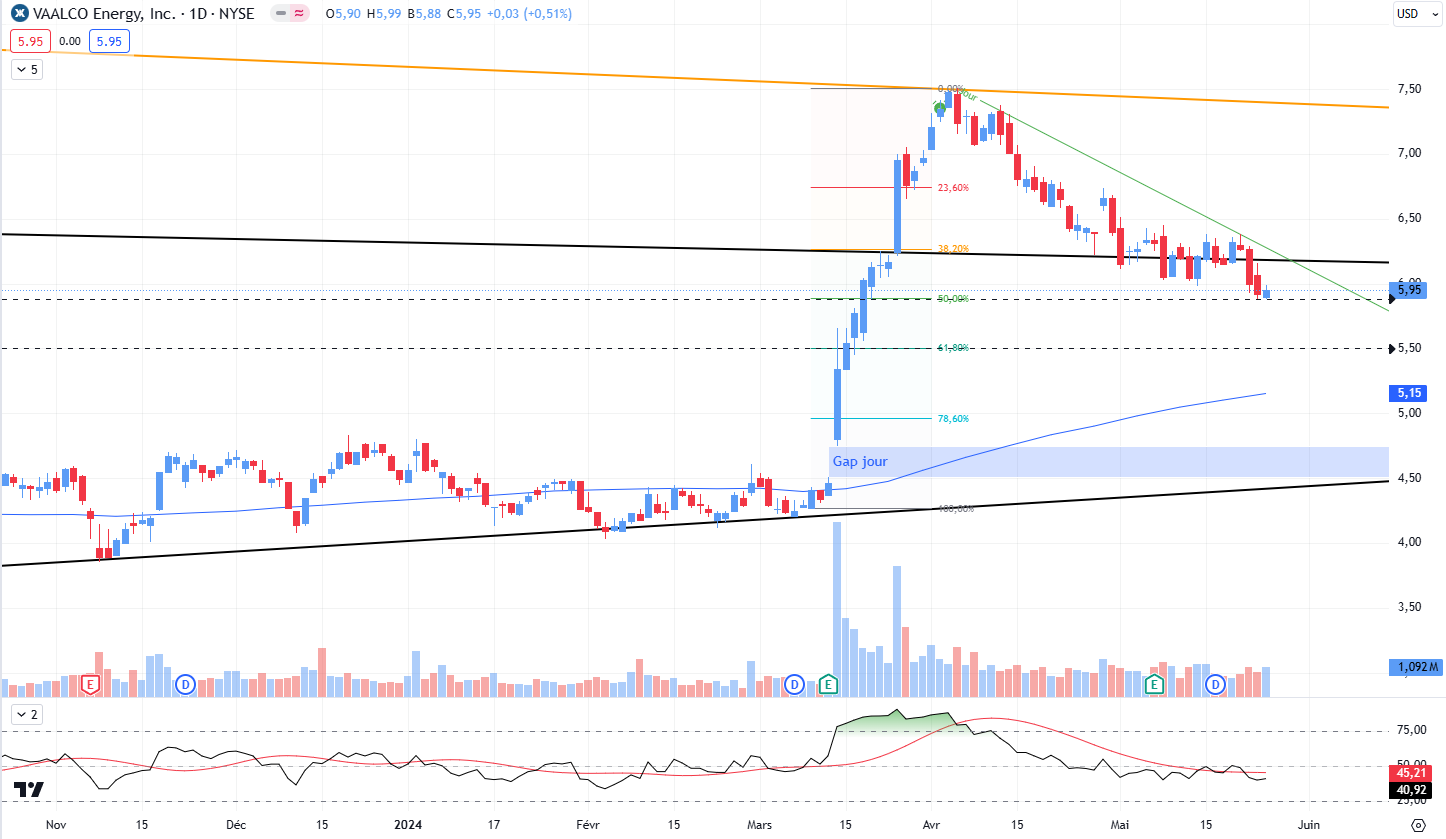Click the pink approximate-sign data icon

(x=298, y=14)
